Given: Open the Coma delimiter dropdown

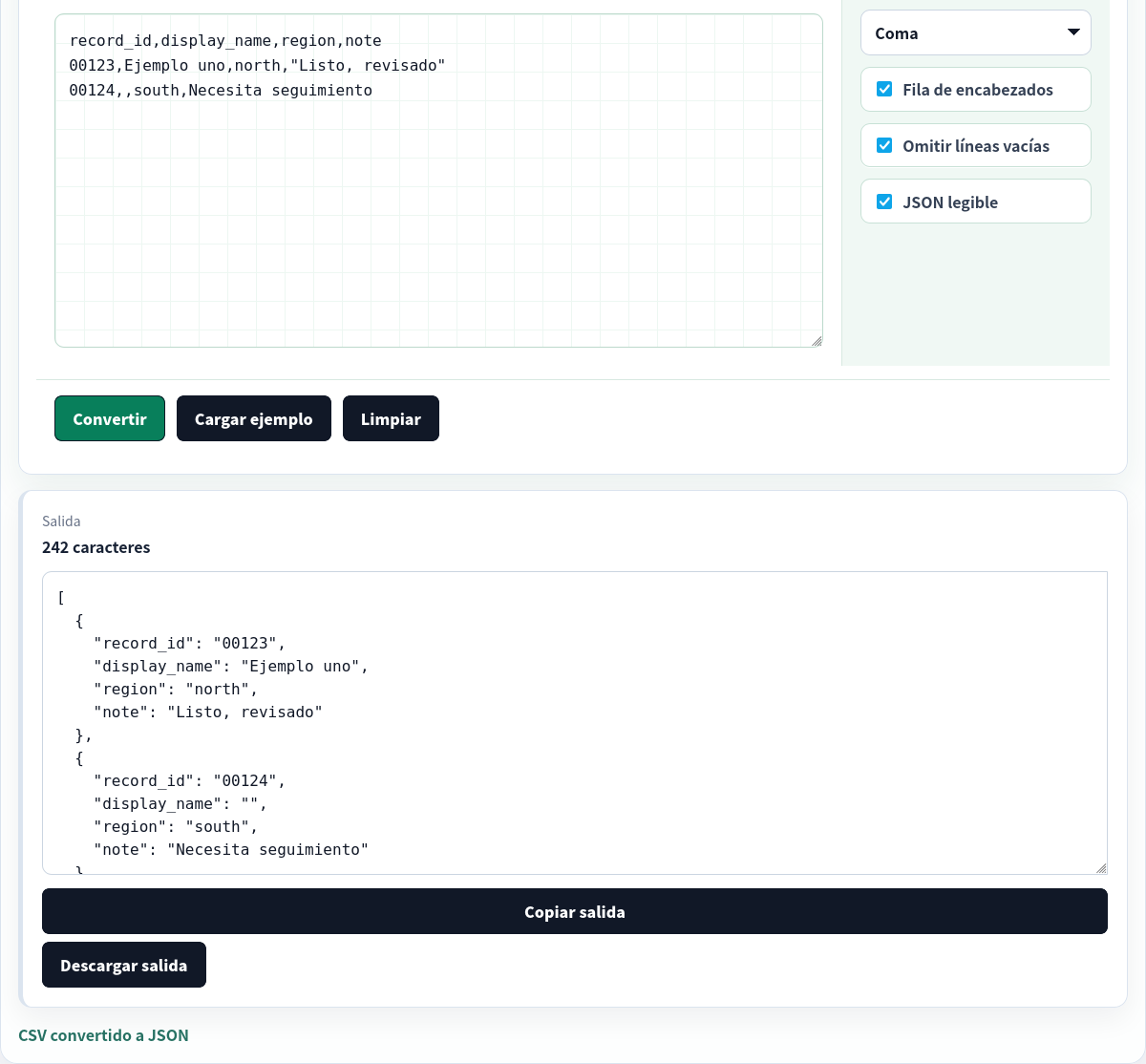Looking at the screenshot, I should 975,33.
